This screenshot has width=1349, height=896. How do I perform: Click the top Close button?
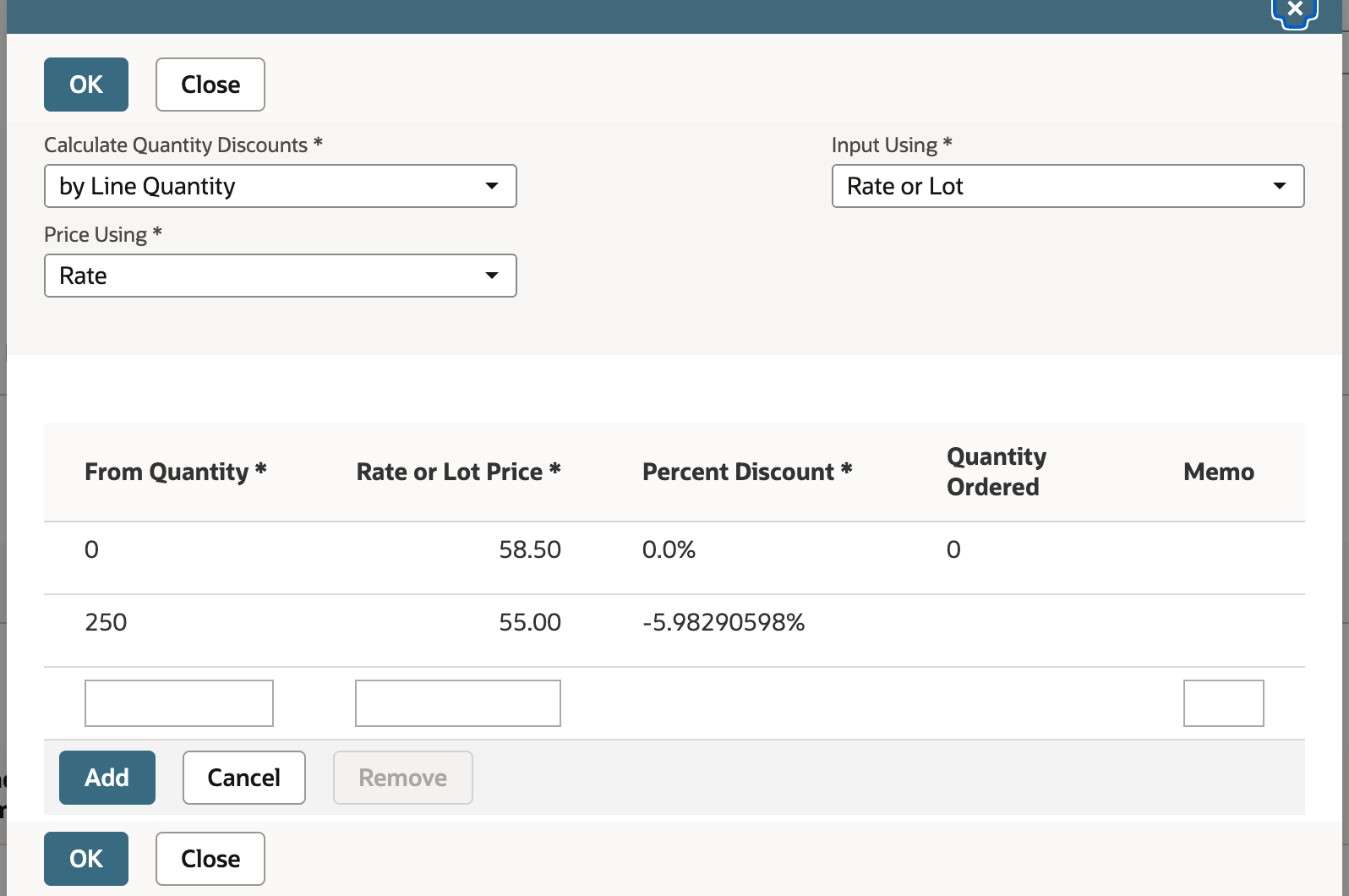[210, 85]
